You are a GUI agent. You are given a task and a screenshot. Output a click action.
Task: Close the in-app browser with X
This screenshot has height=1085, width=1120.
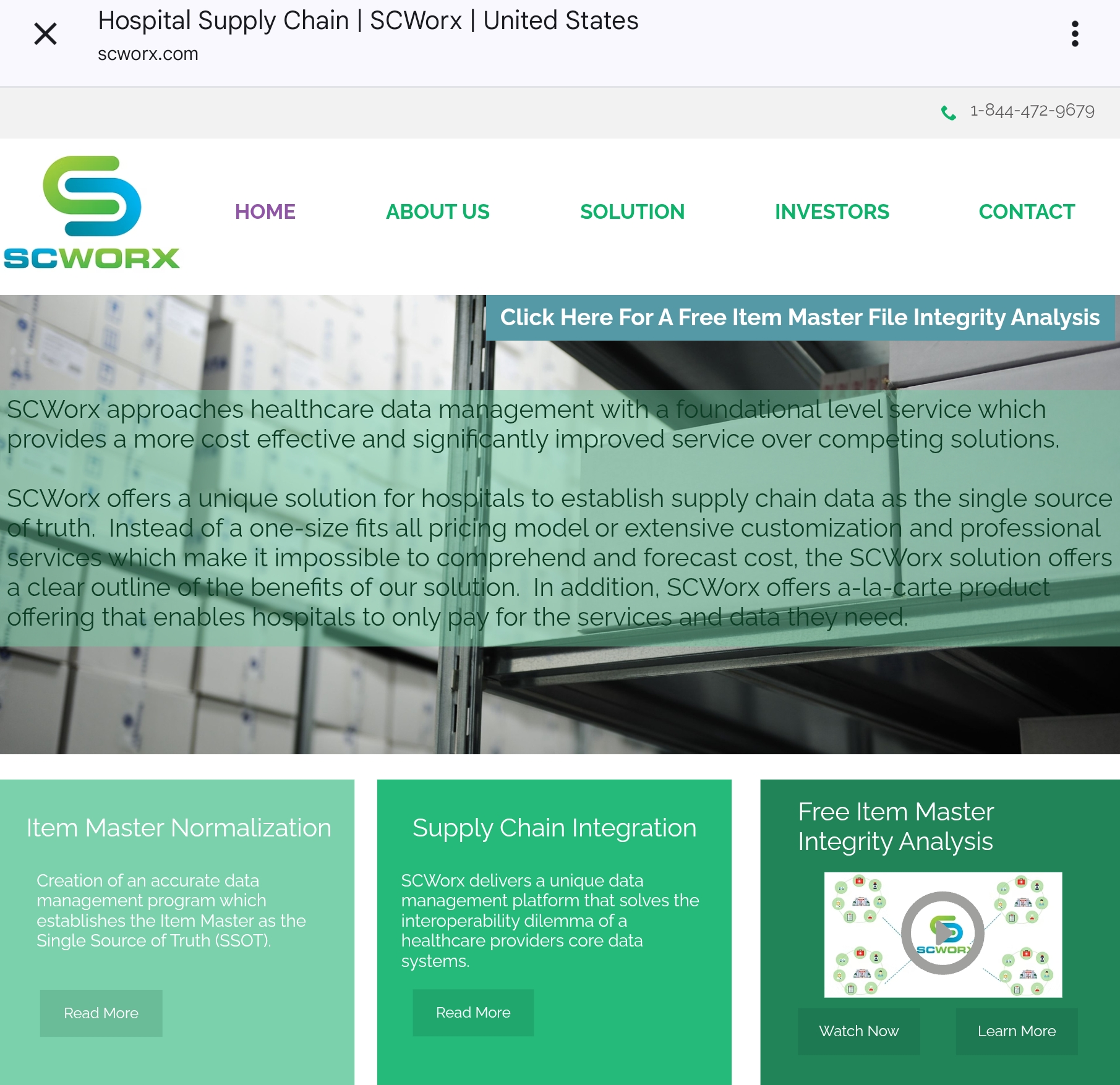(45, 34)
